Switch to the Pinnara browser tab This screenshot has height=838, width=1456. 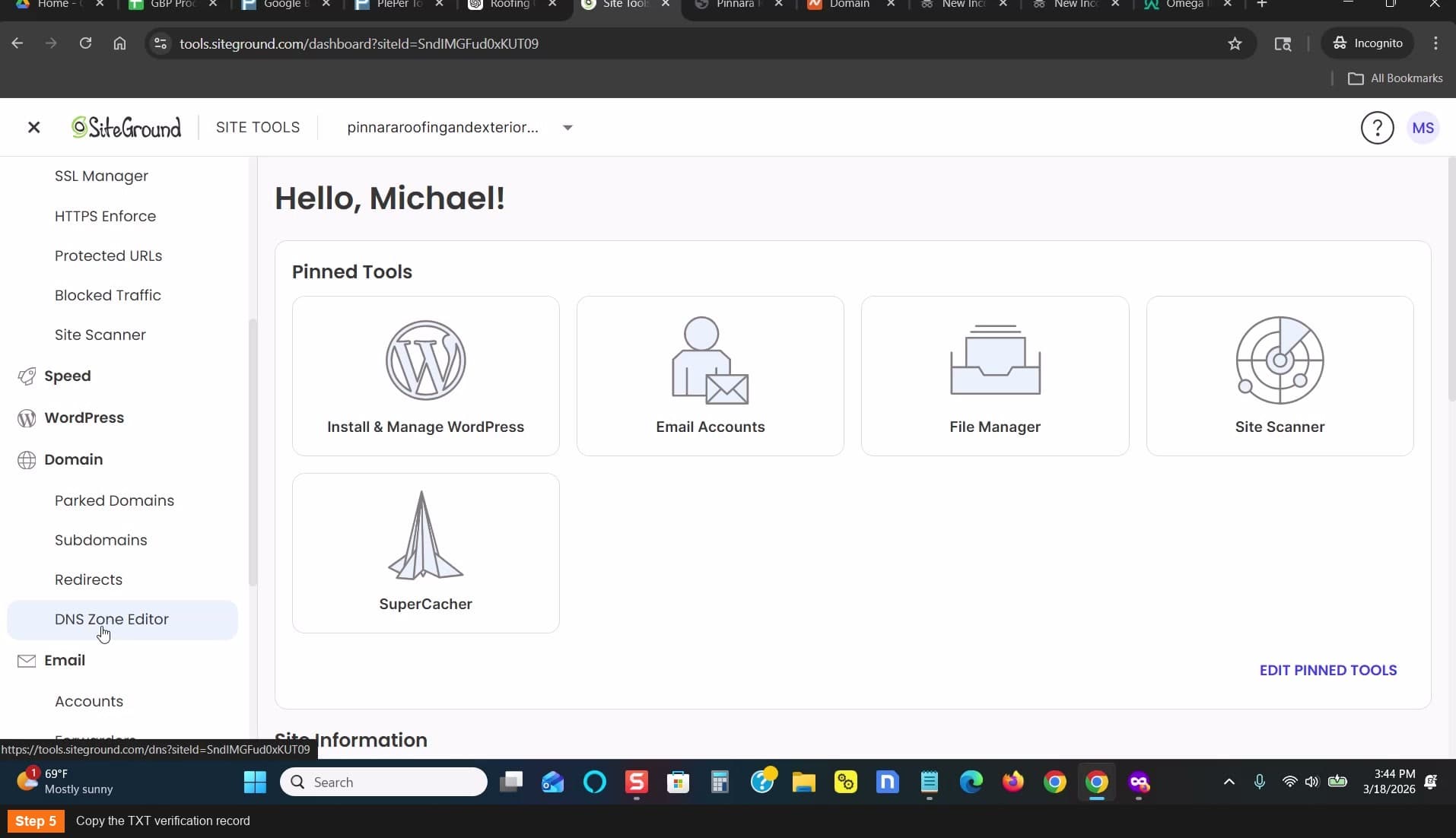pos(738,5)
